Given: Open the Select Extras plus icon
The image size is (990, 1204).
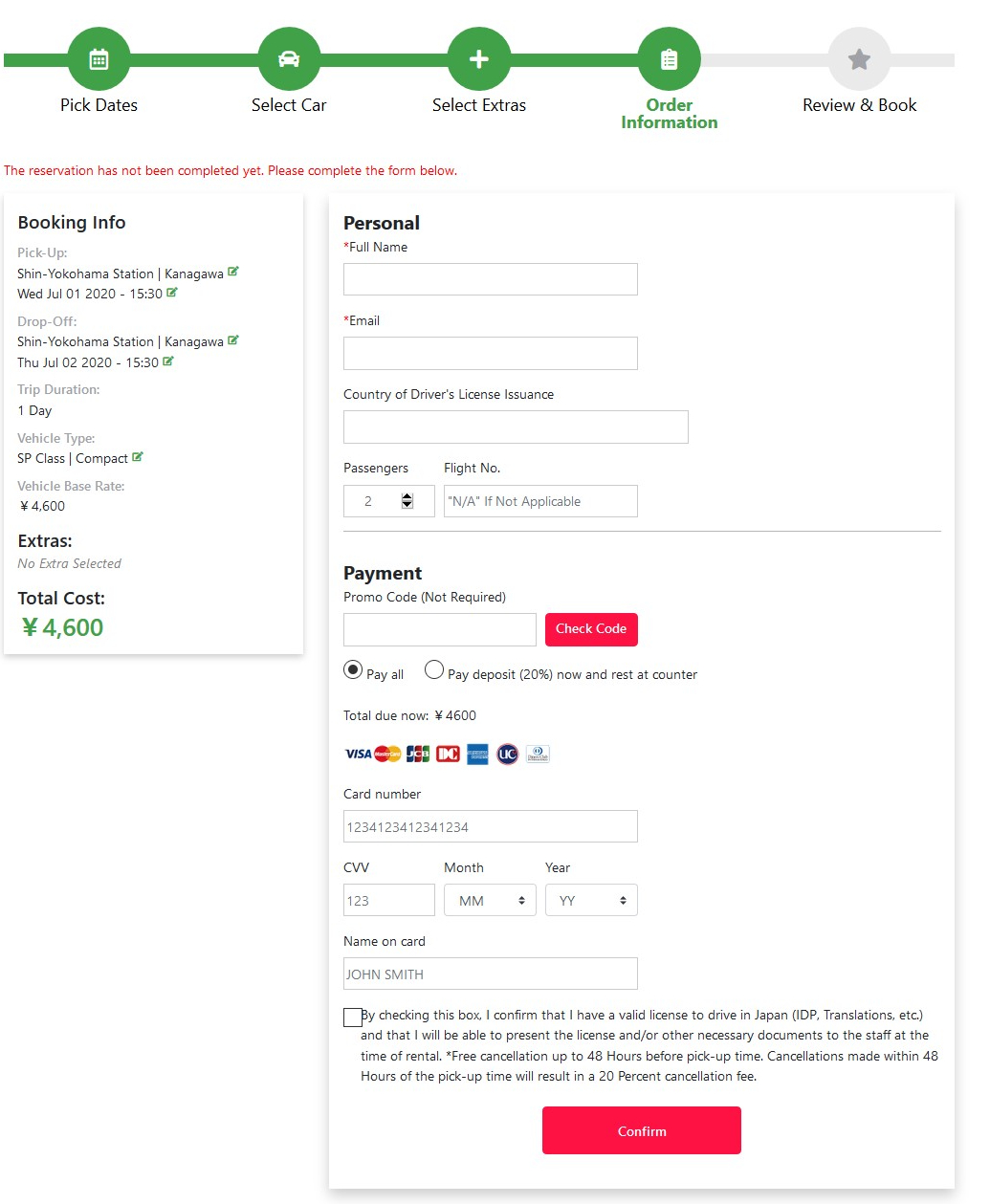Looking at the screenshot, I should tap(478, 58).
